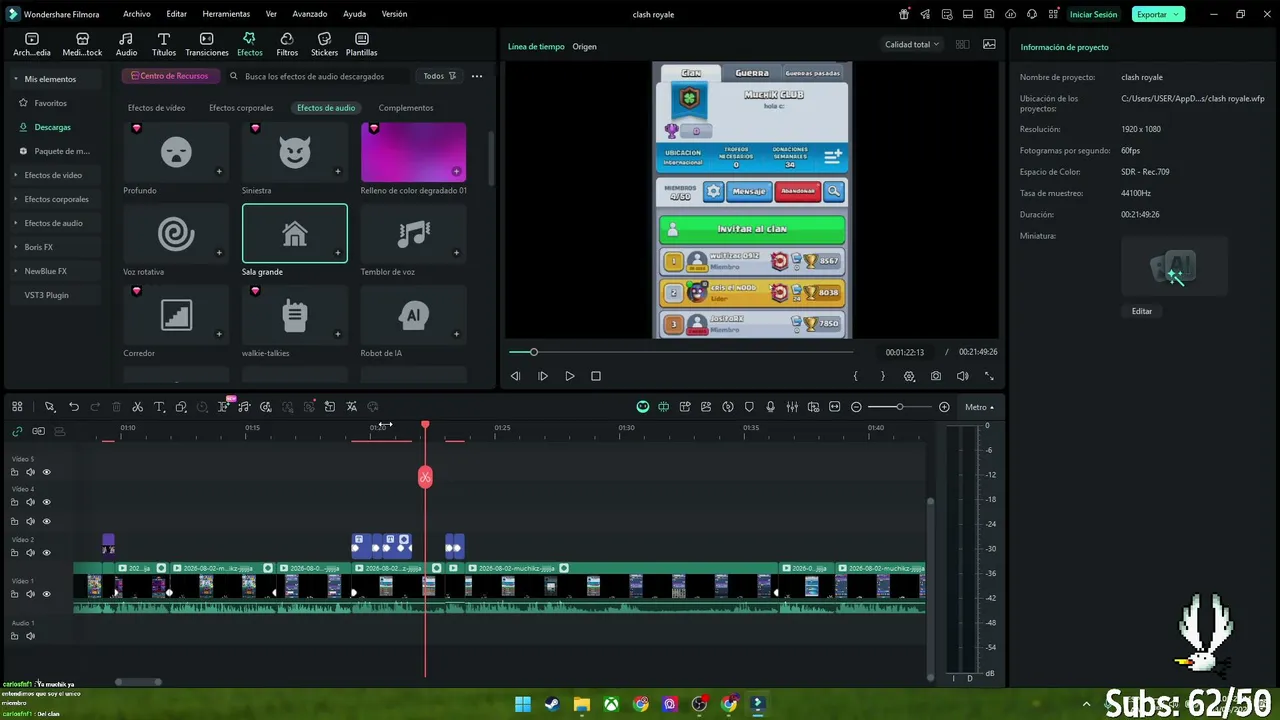Viewport: 1280px width, 720px height.
Task: Switch preview to Origen tab
Action: [584, 47]
